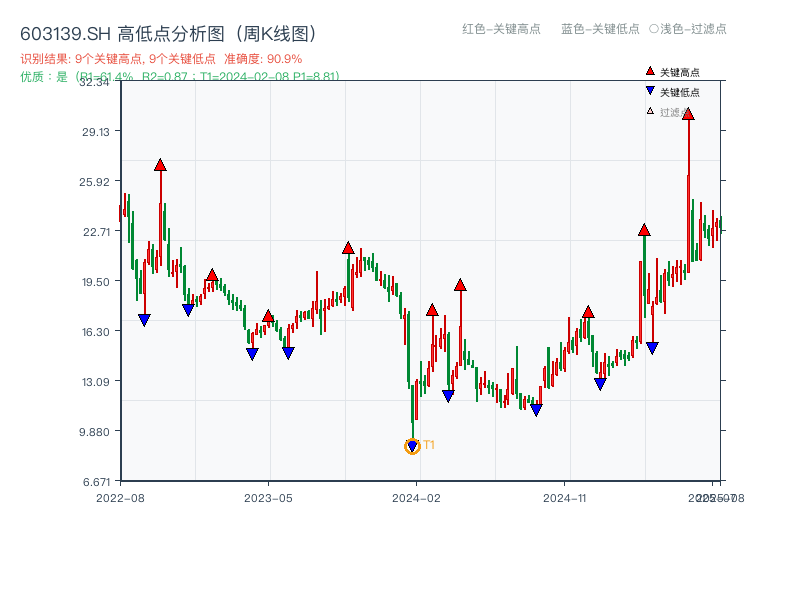The height and width of the screenshot is (600, 800).
Task: Click the red triangle marker near 2024-02
Action: (x=431, y=310)
